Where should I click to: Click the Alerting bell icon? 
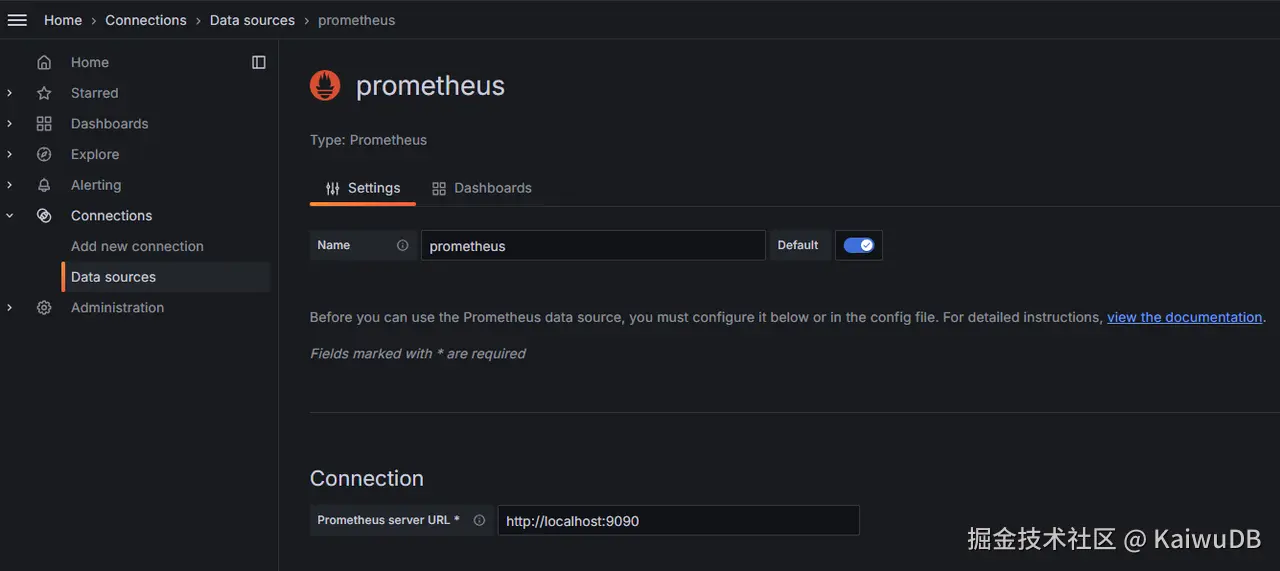44,185
